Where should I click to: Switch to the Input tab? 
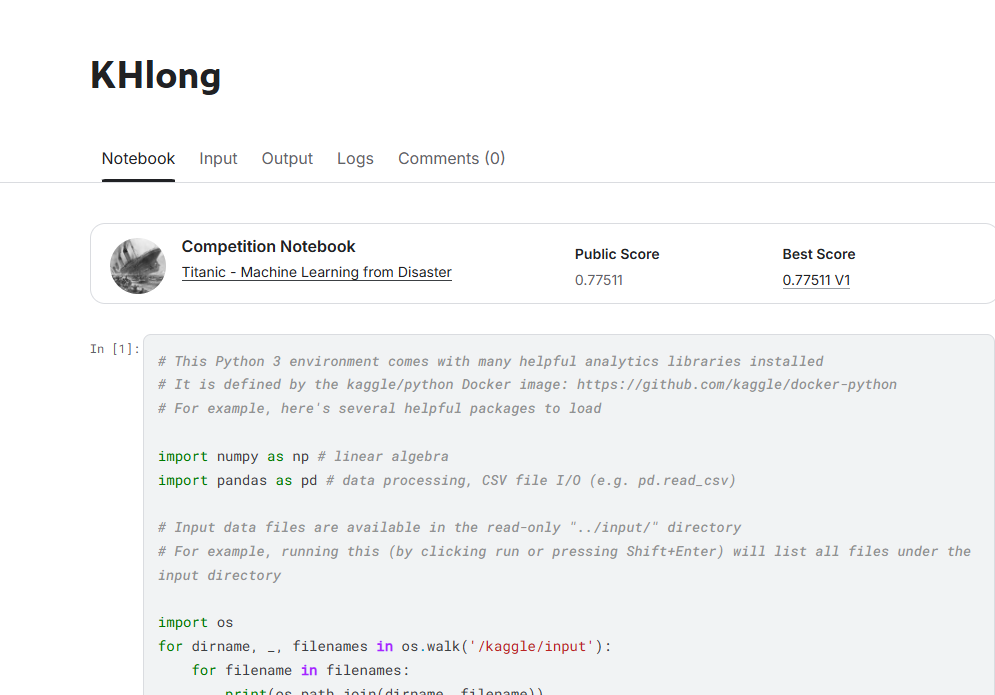coord(218,159)
